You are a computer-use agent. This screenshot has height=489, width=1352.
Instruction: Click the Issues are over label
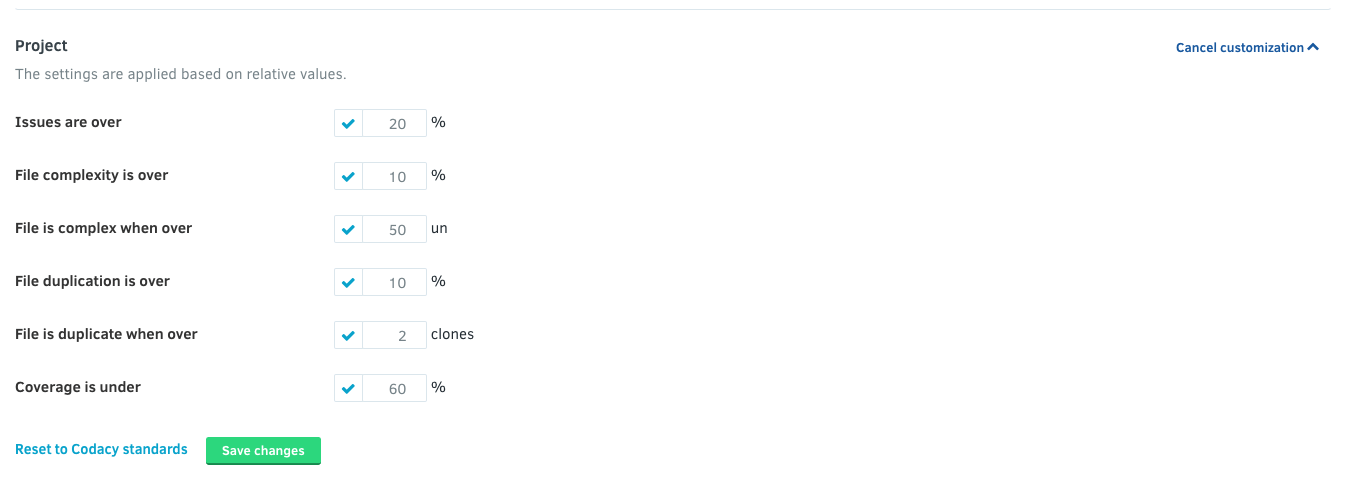68,122
